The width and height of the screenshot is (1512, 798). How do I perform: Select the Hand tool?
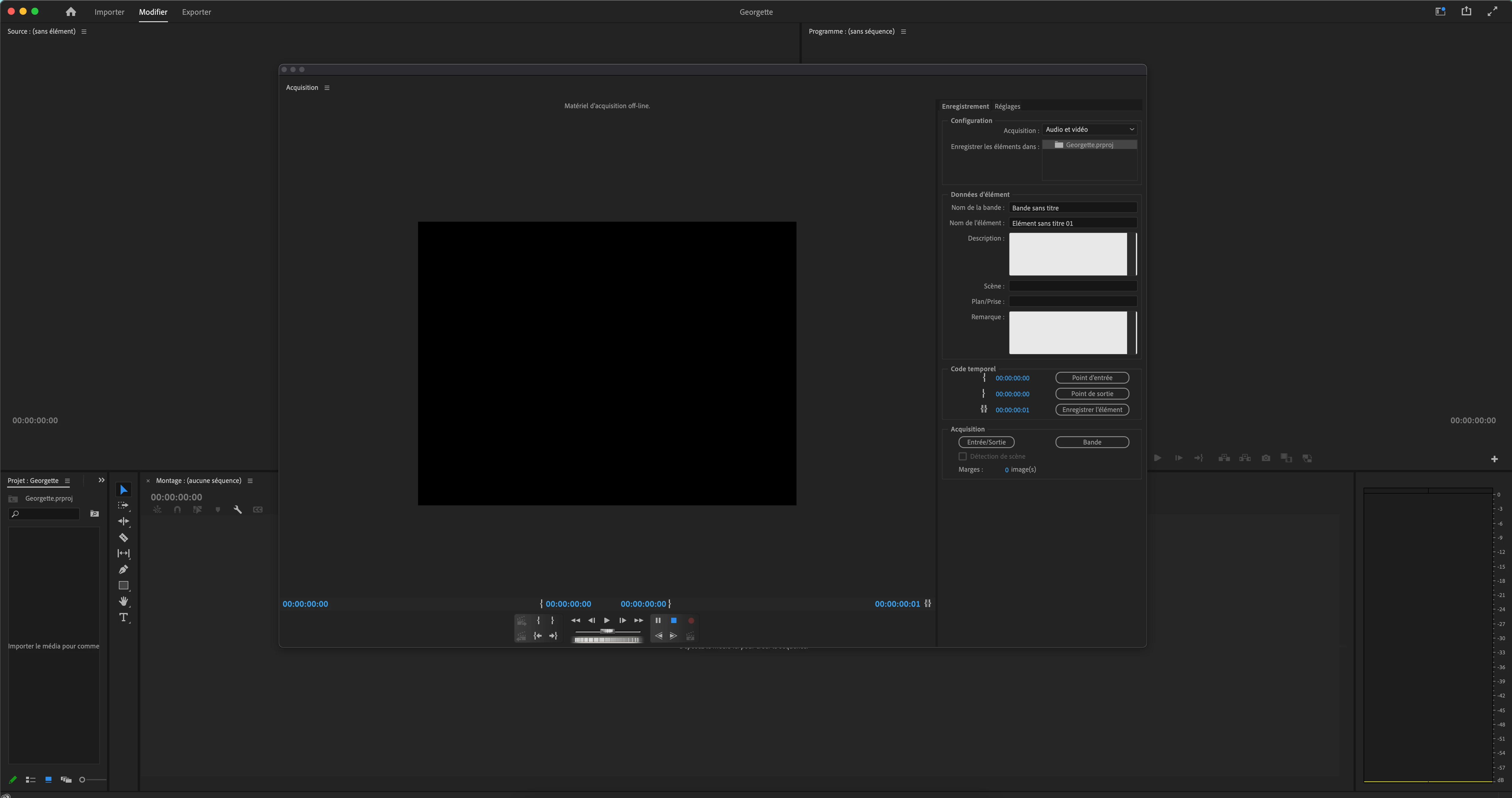(123, 601)
